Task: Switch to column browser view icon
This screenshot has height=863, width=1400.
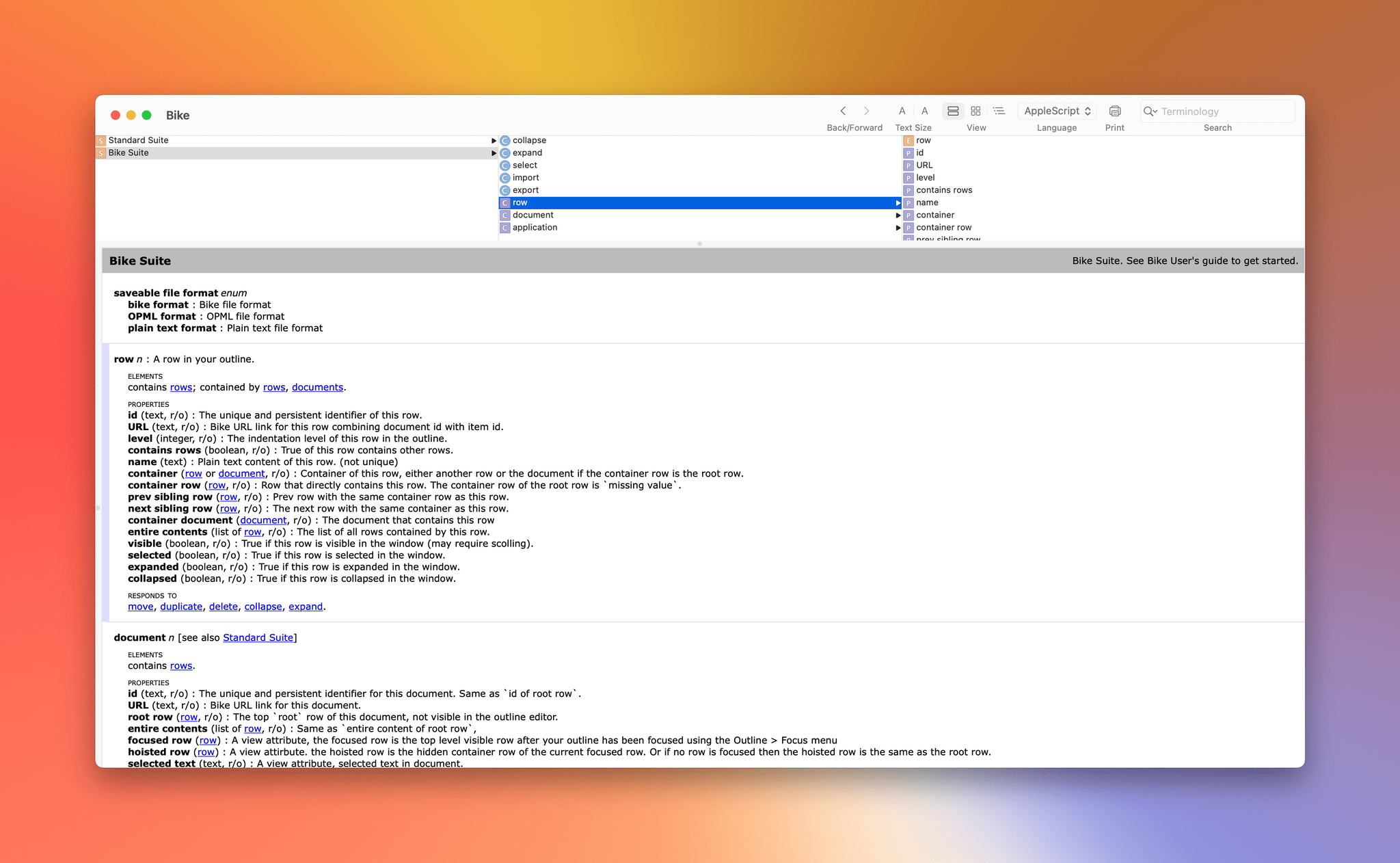Action: click(x=953, y=111)
